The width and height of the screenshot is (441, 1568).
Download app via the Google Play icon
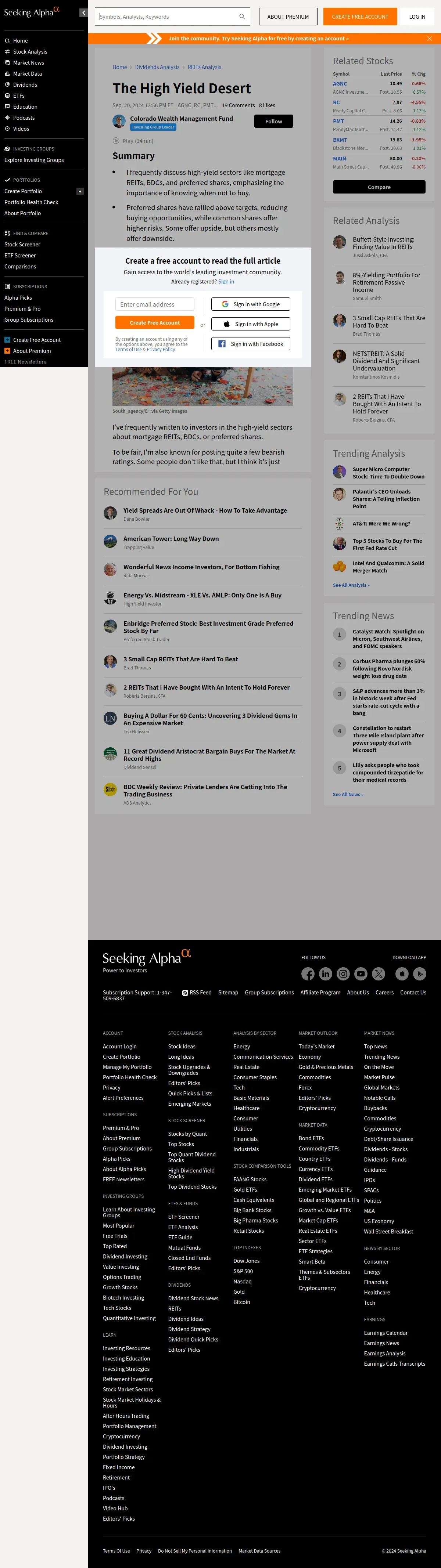[x=420, y=974]
